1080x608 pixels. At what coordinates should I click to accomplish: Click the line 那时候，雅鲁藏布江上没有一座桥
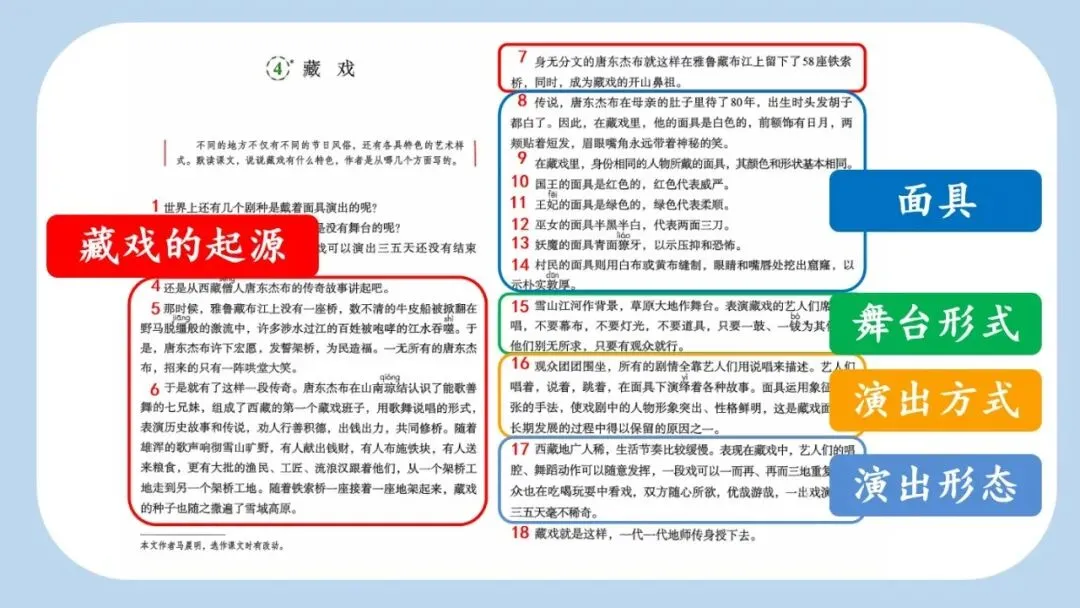click(x=320, y=308)
